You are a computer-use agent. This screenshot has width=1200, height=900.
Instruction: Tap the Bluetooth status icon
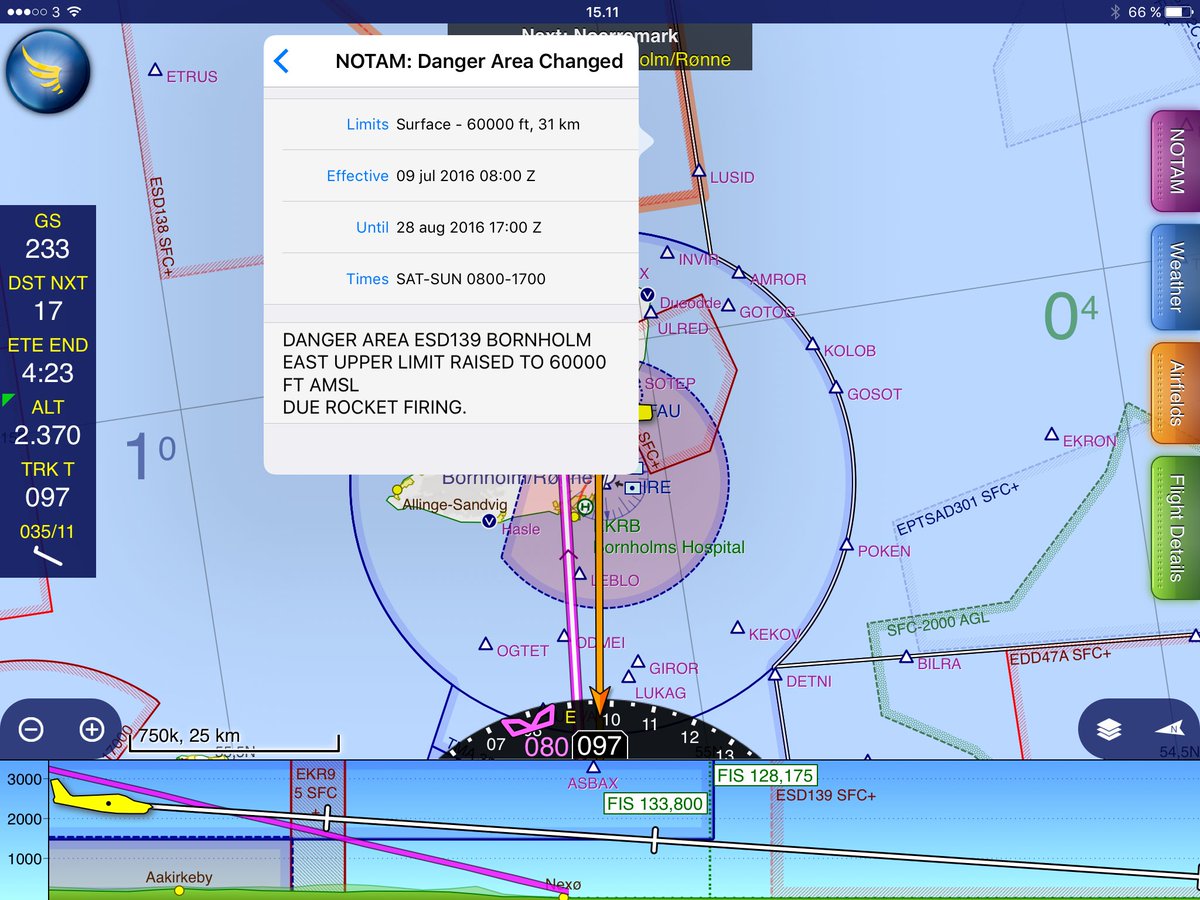[1116, 11]
